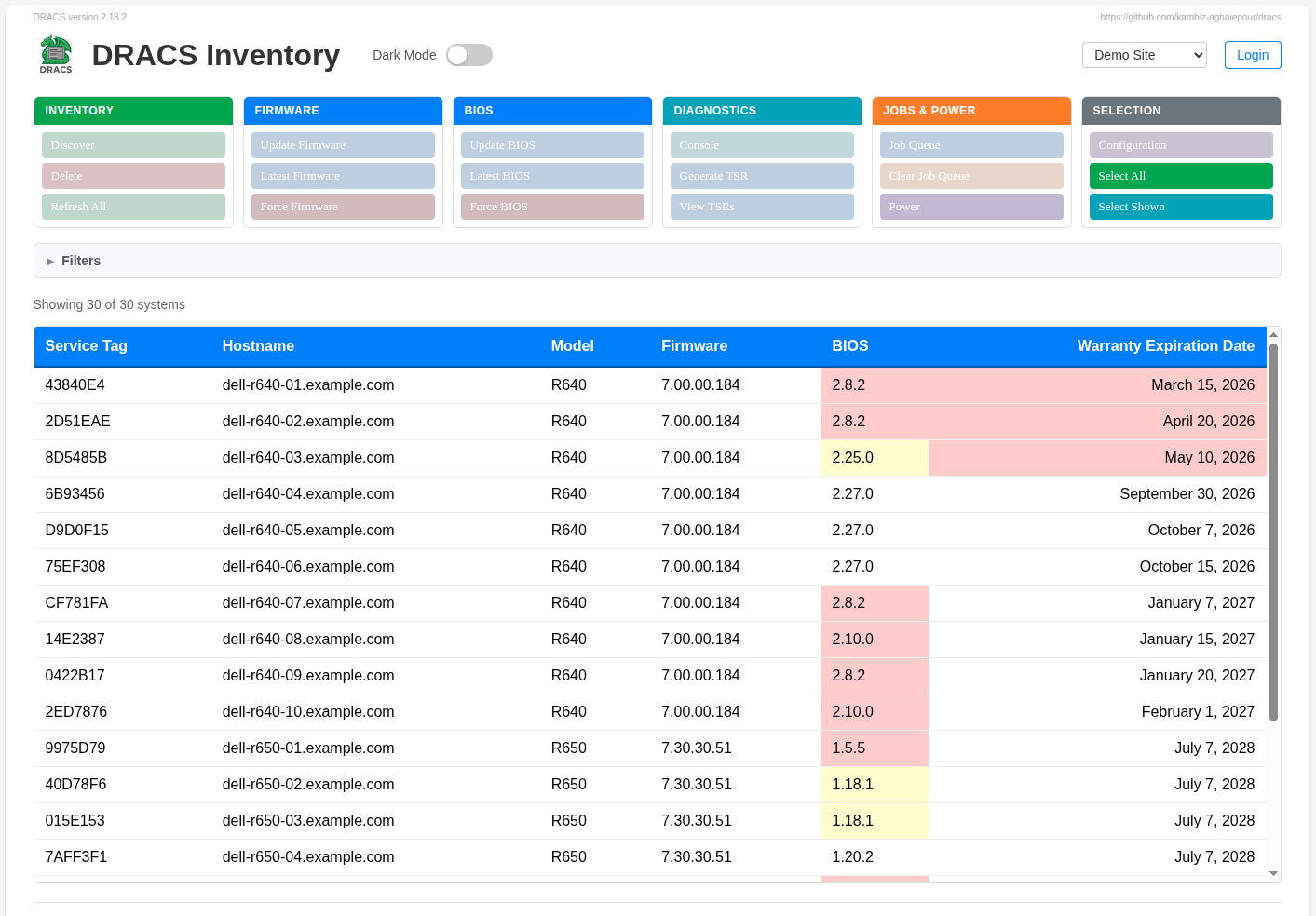
Task: Click the Force Firmware button
Action: pyautogui.click(x=343, y=207)
